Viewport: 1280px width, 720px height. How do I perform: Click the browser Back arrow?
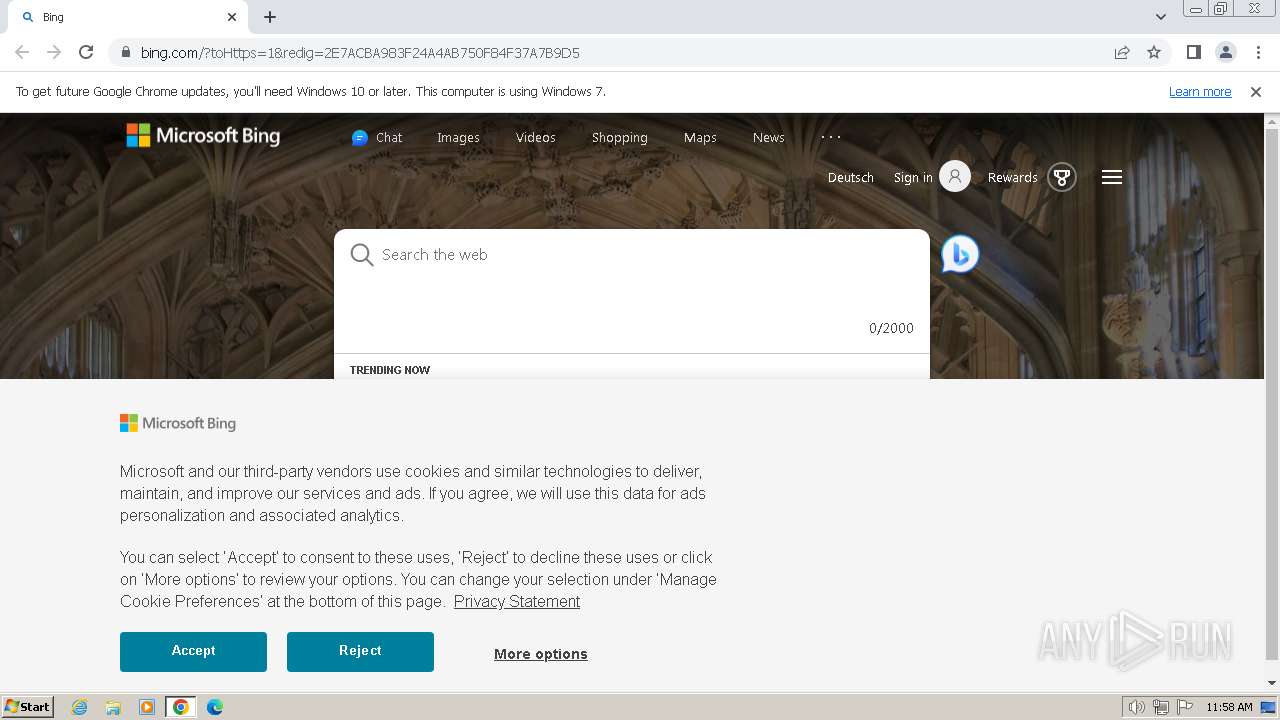pos(22,52)
